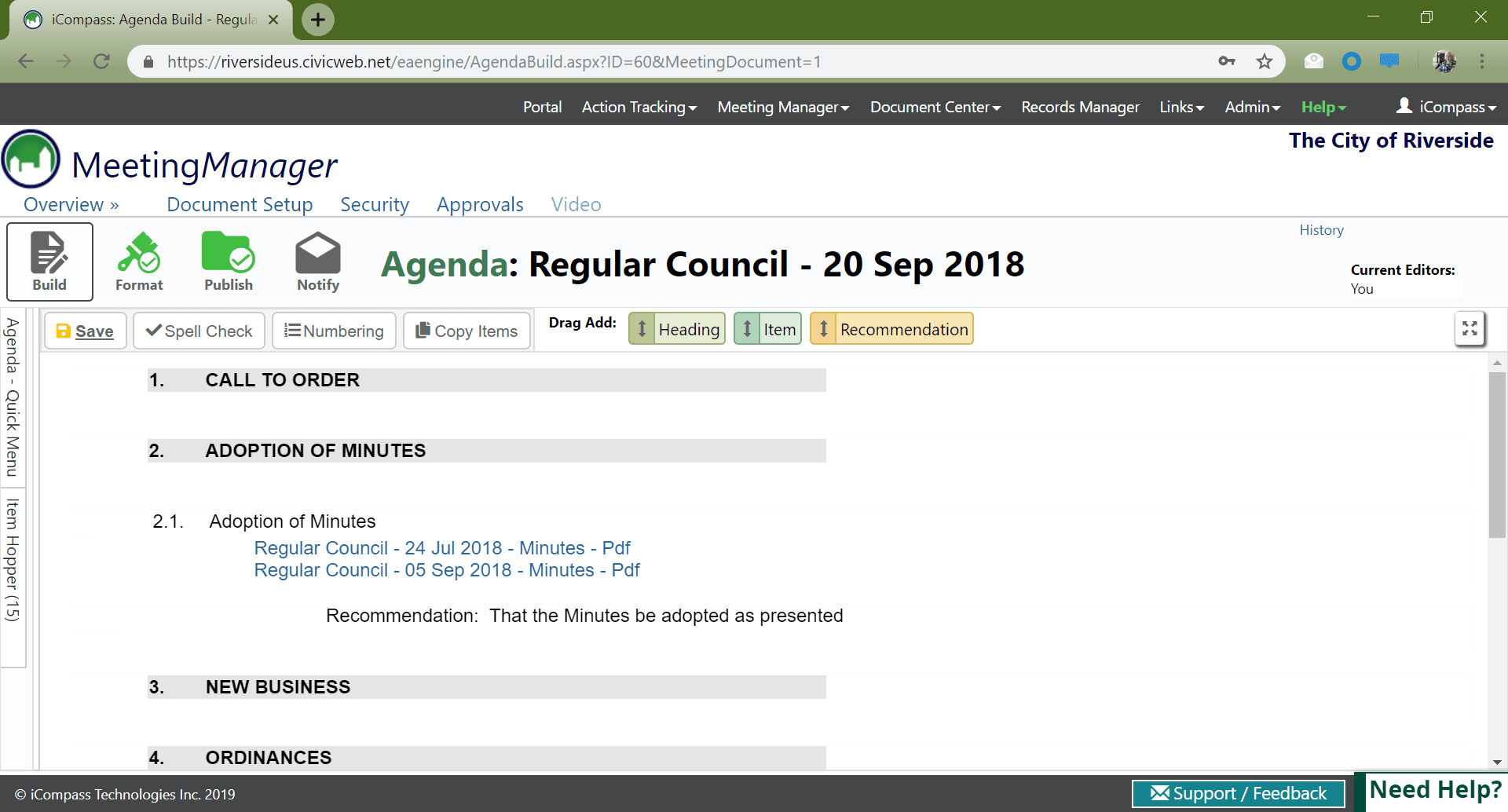Viewport: 1508px width, 812px height.
Task: Select the Format icon
Action: (x=138, y=261)
